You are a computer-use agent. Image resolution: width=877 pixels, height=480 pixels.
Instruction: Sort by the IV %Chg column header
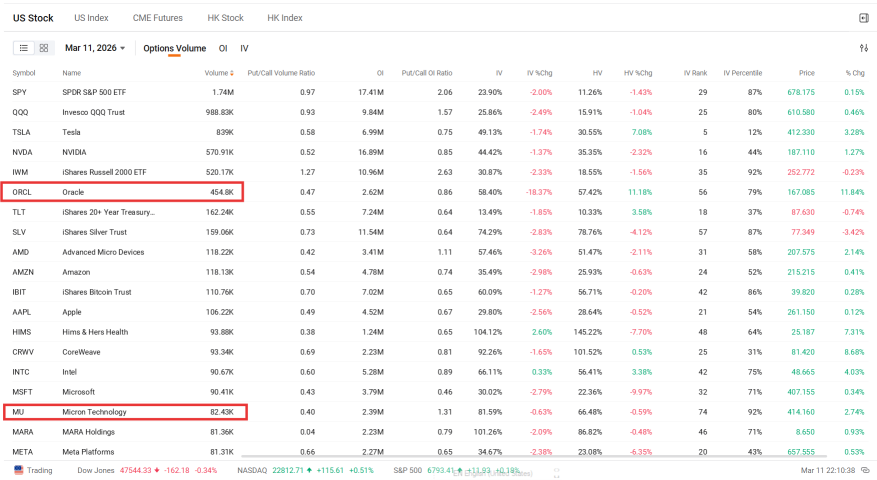[539, 73]
